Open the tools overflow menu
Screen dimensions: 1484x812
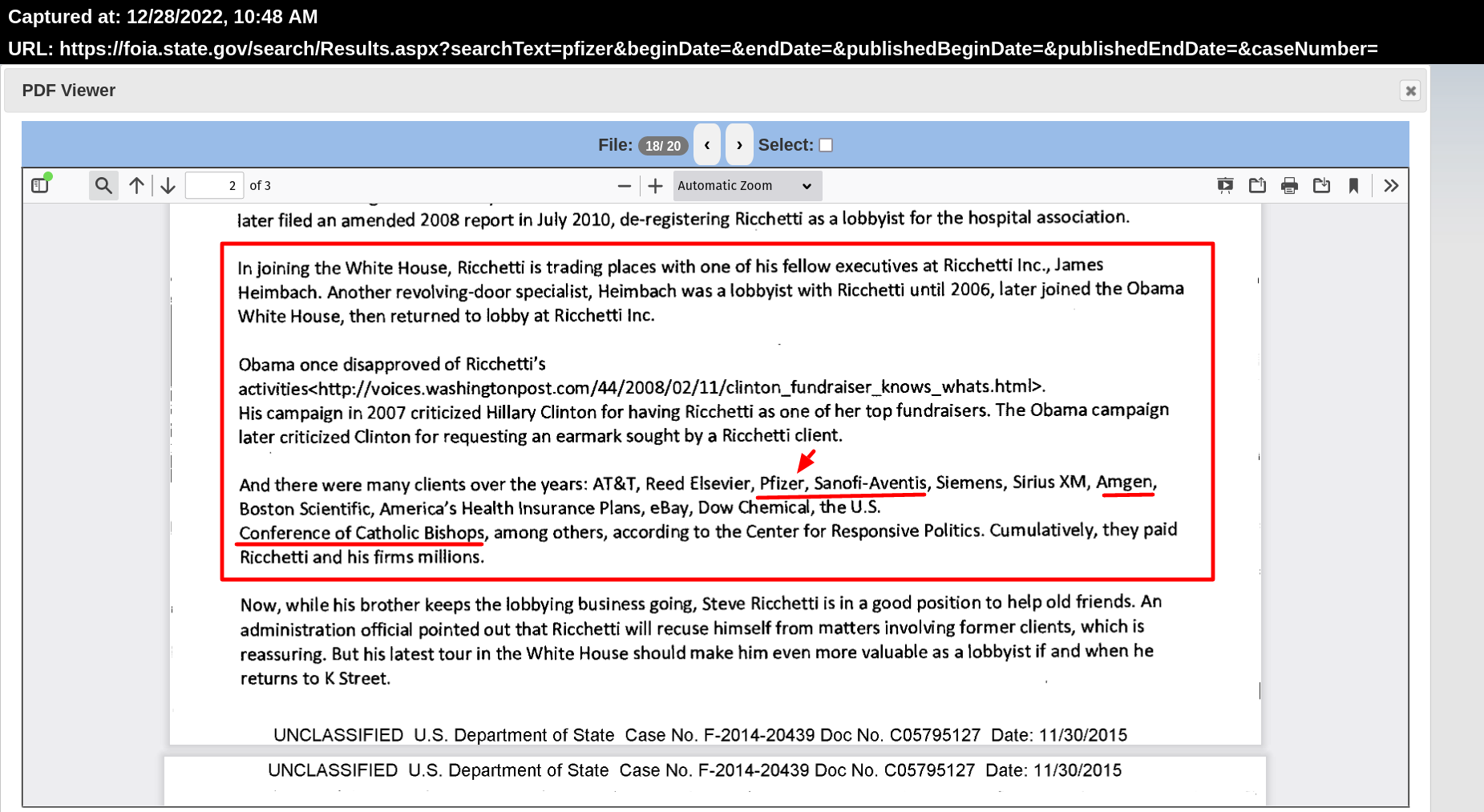[1391, 185]
